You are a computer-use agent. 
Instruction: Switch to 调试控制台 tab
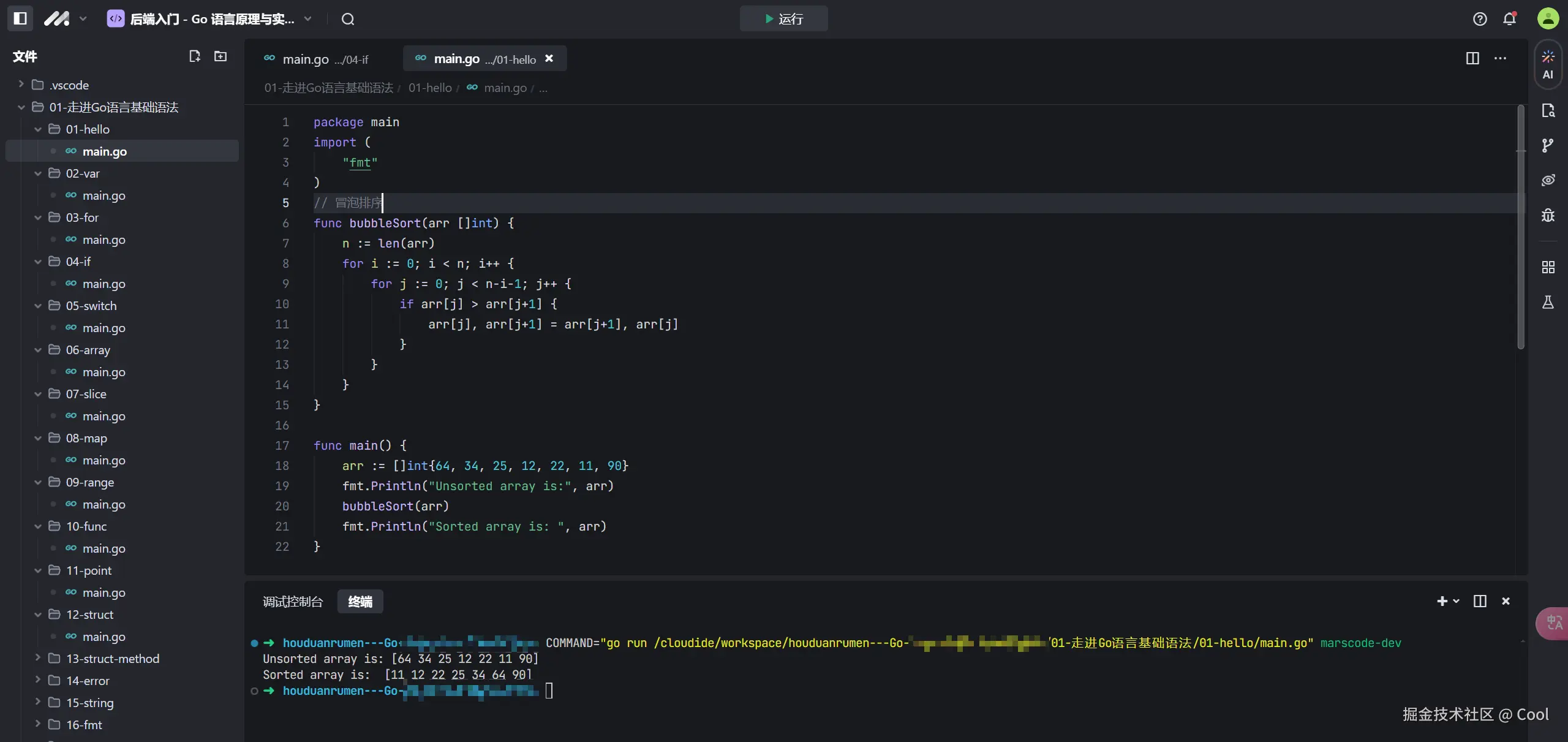[292, 602]
